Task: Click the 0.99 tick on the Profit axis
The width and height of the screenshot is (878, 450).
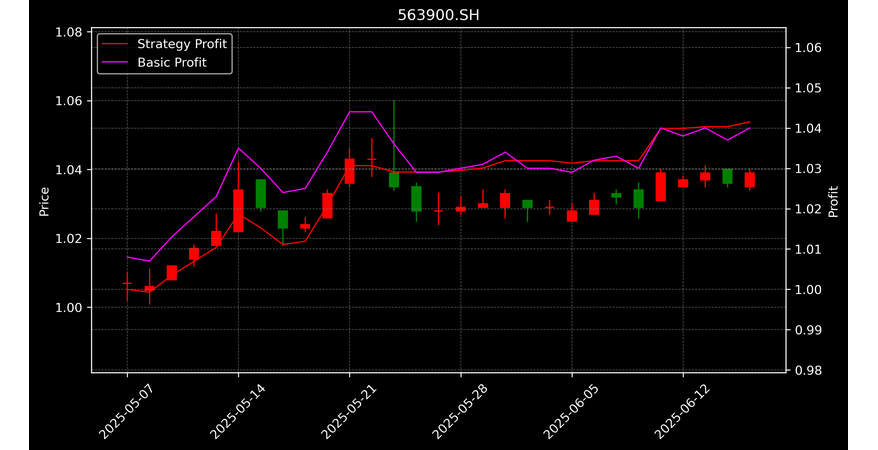Action: coord(808,330)
